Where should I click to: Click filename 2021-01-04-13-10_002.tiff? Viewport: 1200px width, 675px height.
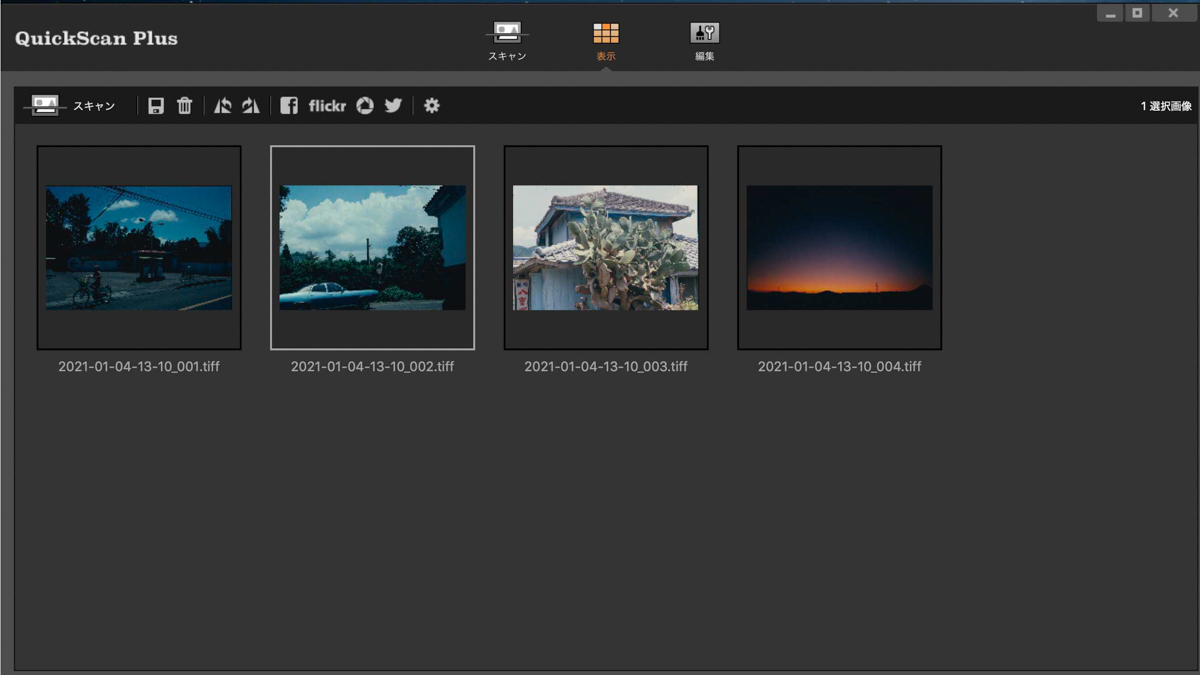373,367
